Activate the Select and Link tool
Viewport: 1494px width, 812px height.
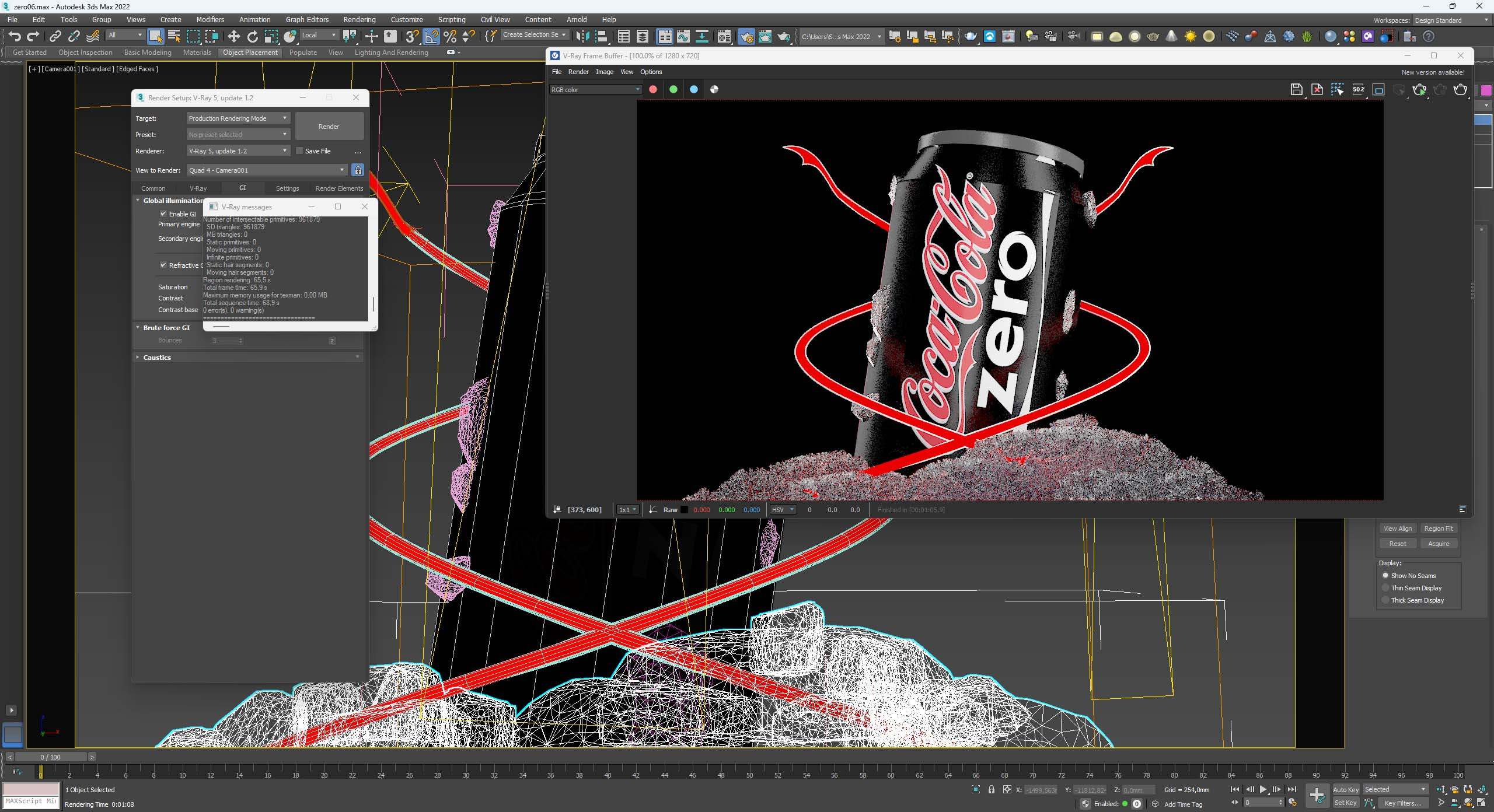tap(55, 36)
